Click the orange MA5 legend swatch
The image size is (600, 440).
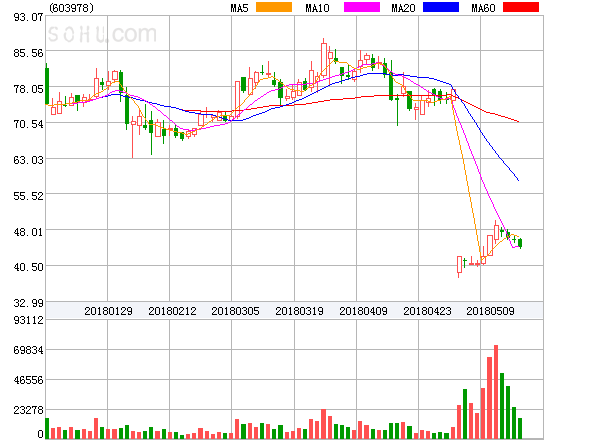click(274, 7)
